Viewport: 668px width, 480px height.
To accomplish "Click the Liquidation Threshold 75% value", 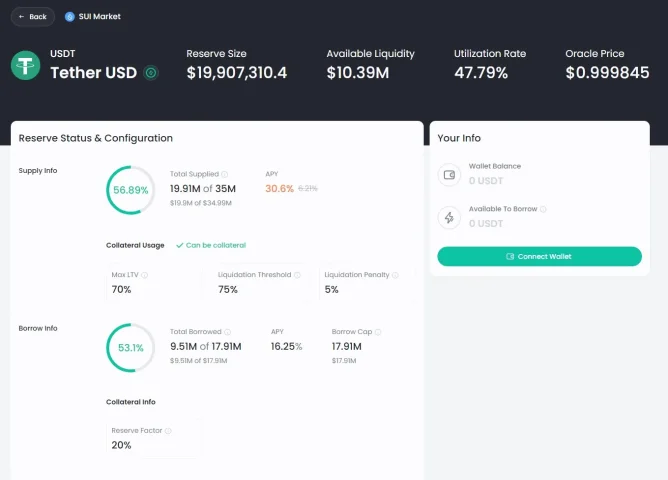I will pos(228,290).
